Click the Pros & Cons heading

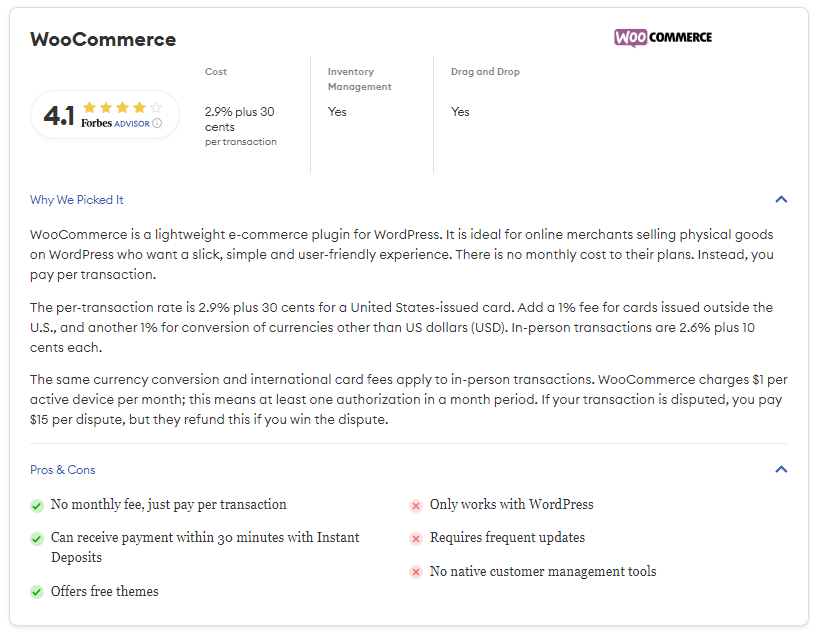click(x=63, y=469)
